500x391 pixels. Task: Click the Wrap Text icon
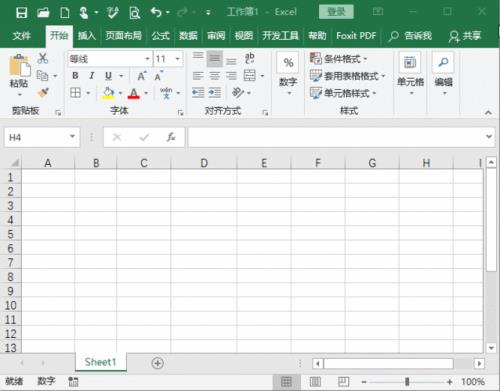coord(250,58)
